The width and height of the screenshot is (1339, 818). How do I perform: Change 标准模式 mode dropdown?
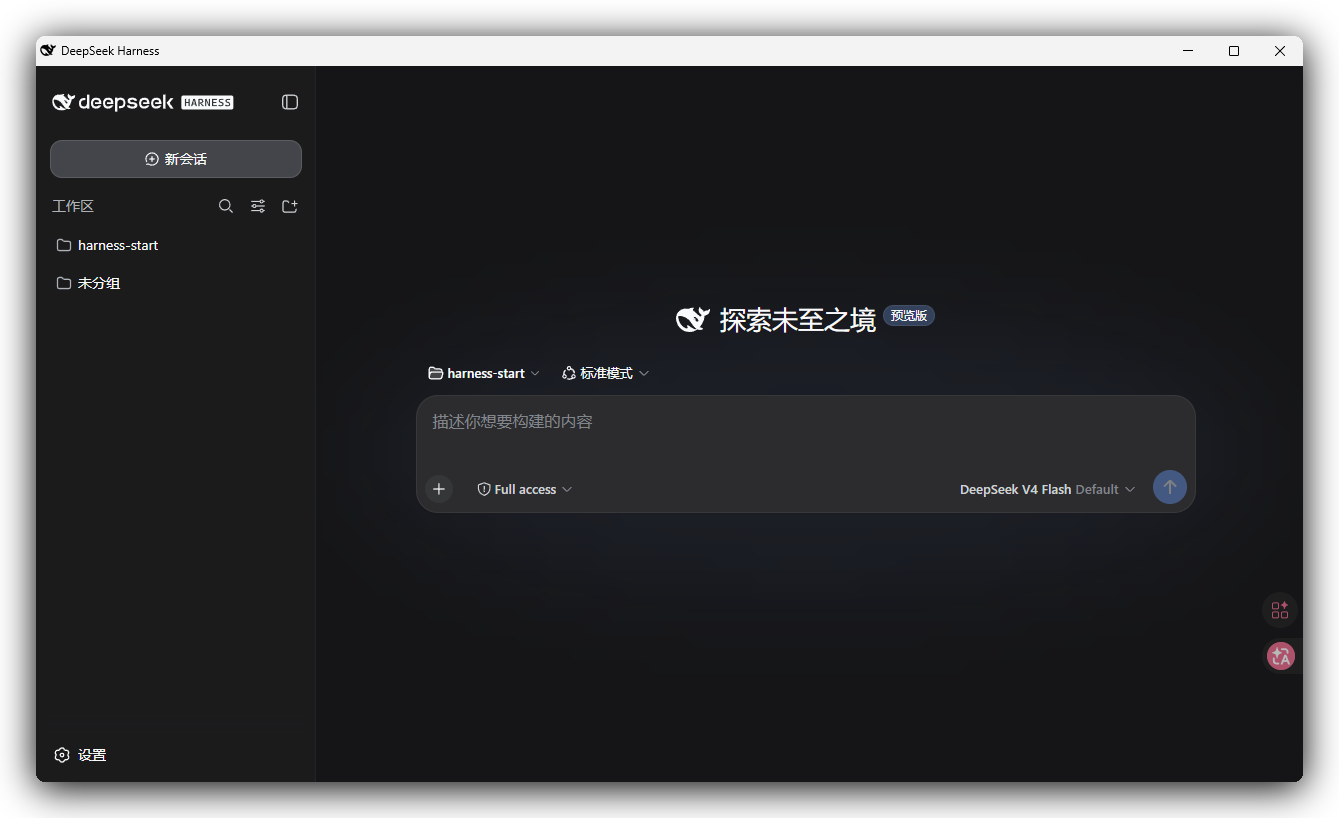[x=605, y=373]
